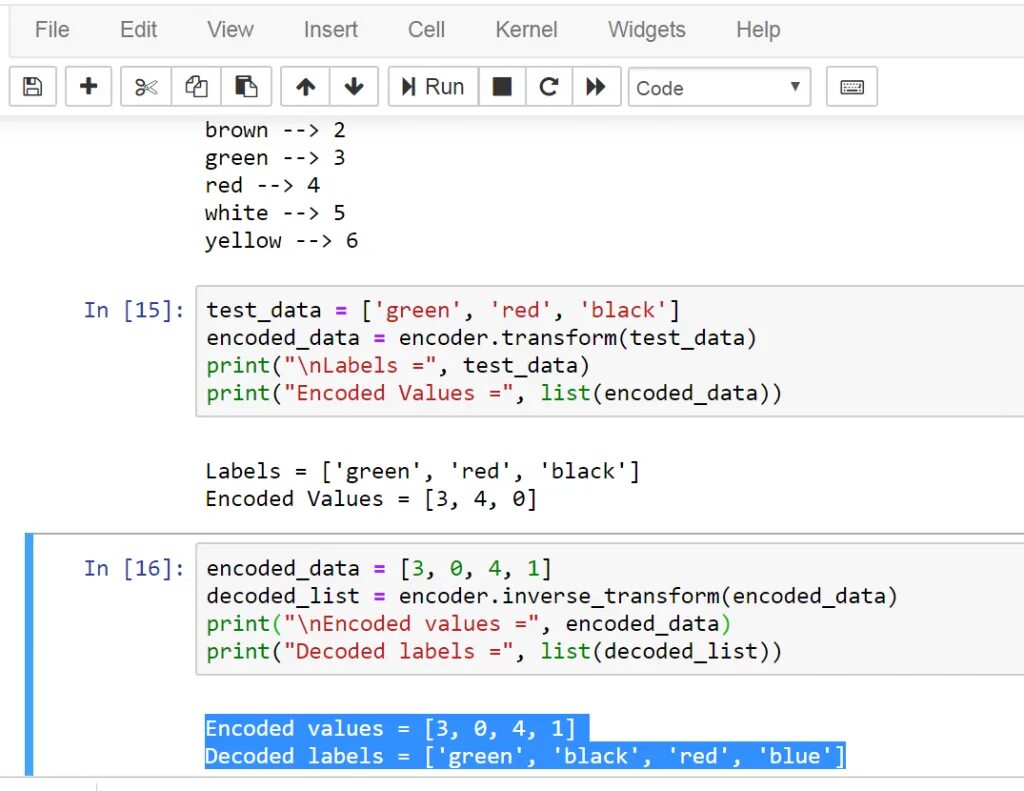Cut selected cells with scissors icon

(146, 86)
